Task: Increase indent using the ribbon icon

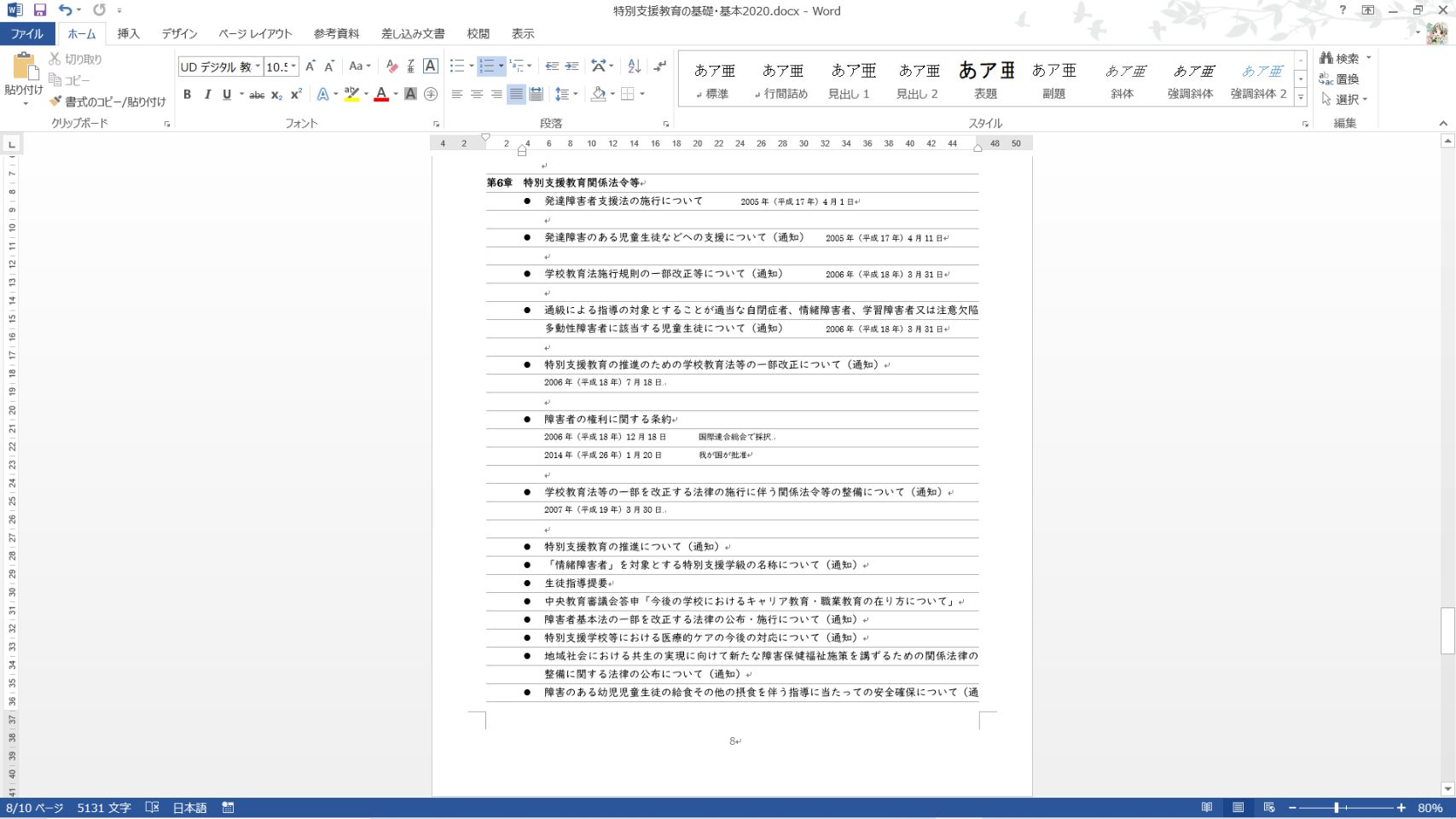Action: click(571, 67)
